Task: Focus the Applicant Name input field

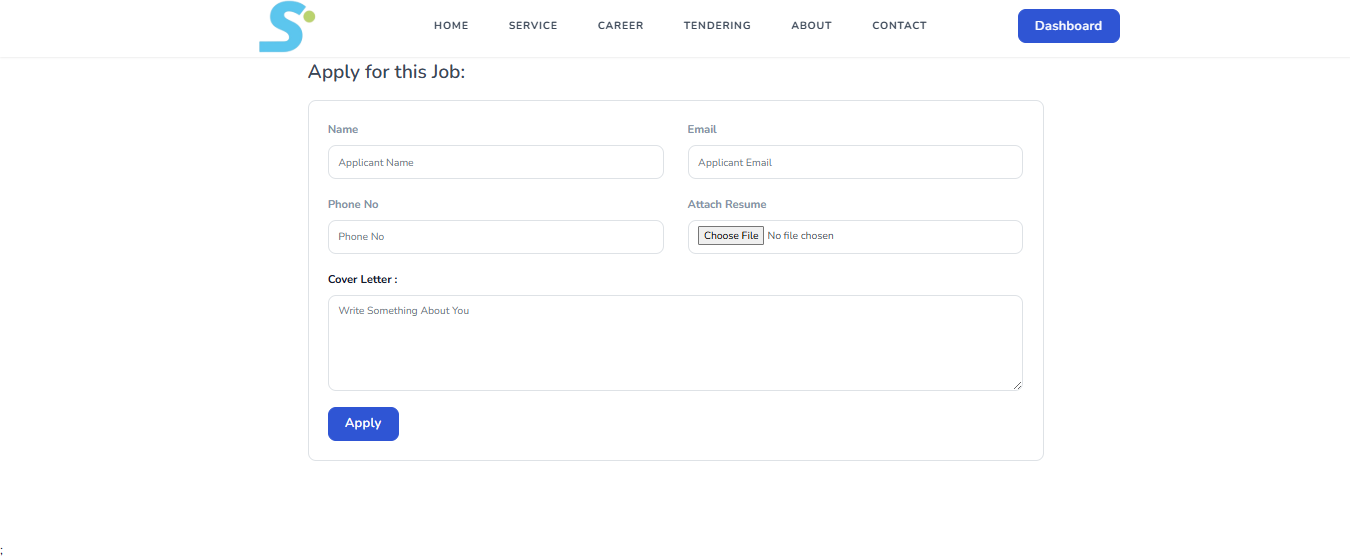Action: (x=495, y=162)
